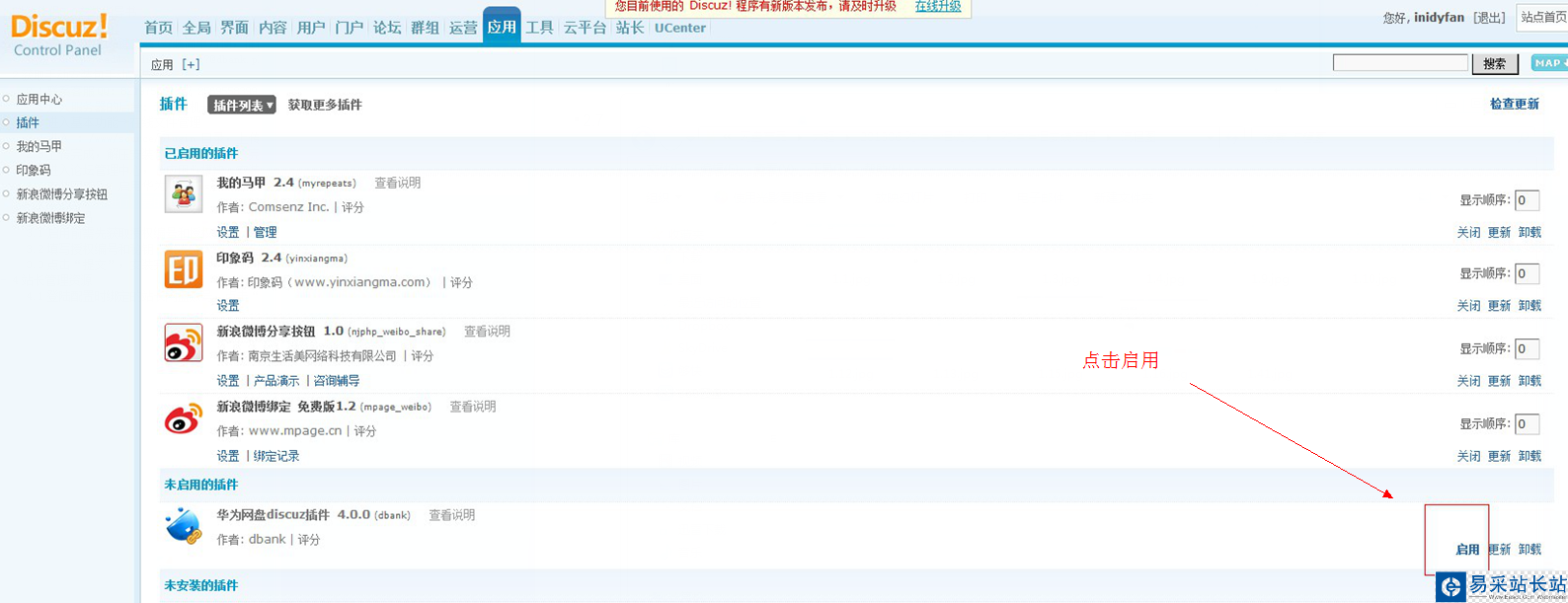
Task: Click 更新 for 印象码 plugin
Action: point(1499,306)
